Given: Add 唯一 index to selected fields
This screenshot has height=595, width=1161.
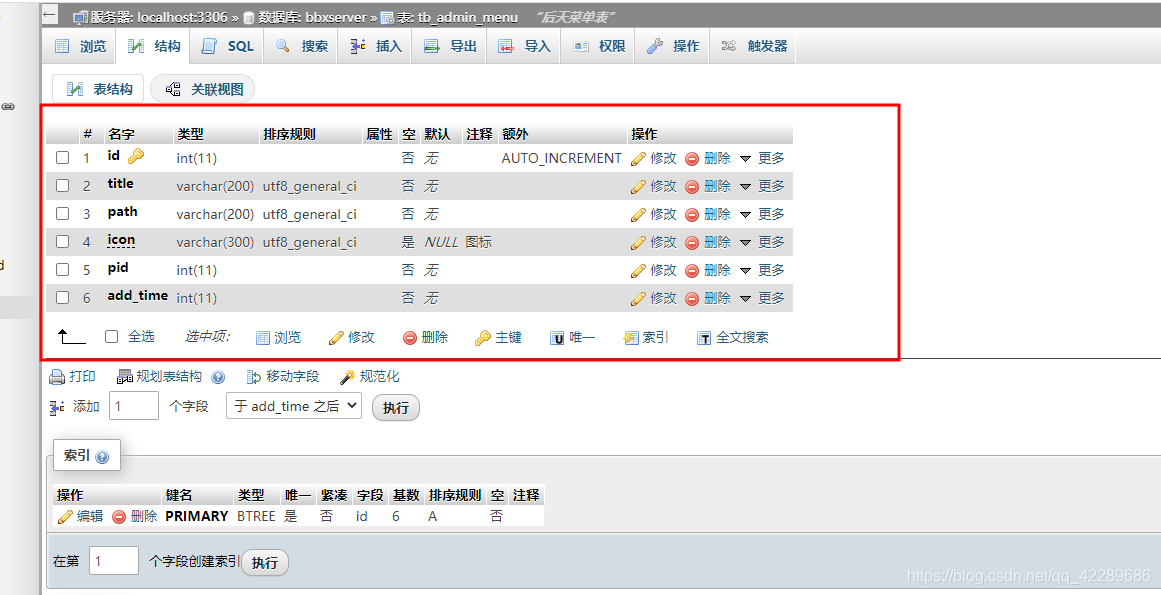Looking at the screenshot, I should point(572,337).
